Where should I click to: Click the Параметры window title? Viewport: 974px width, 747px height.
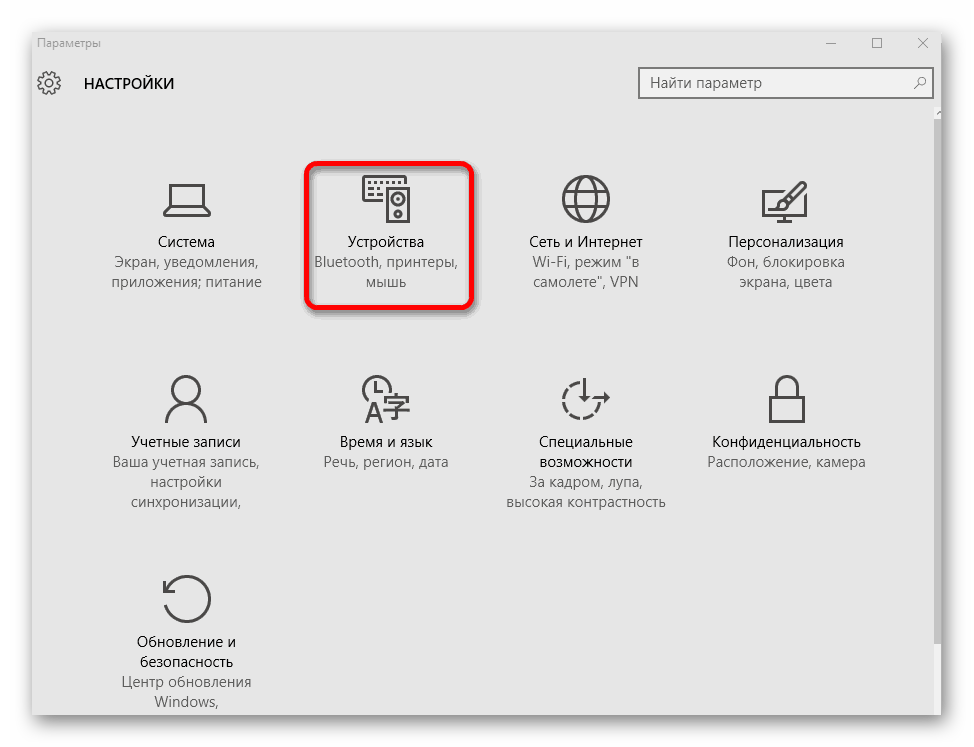pyautogui.click(x=69, y=43)
